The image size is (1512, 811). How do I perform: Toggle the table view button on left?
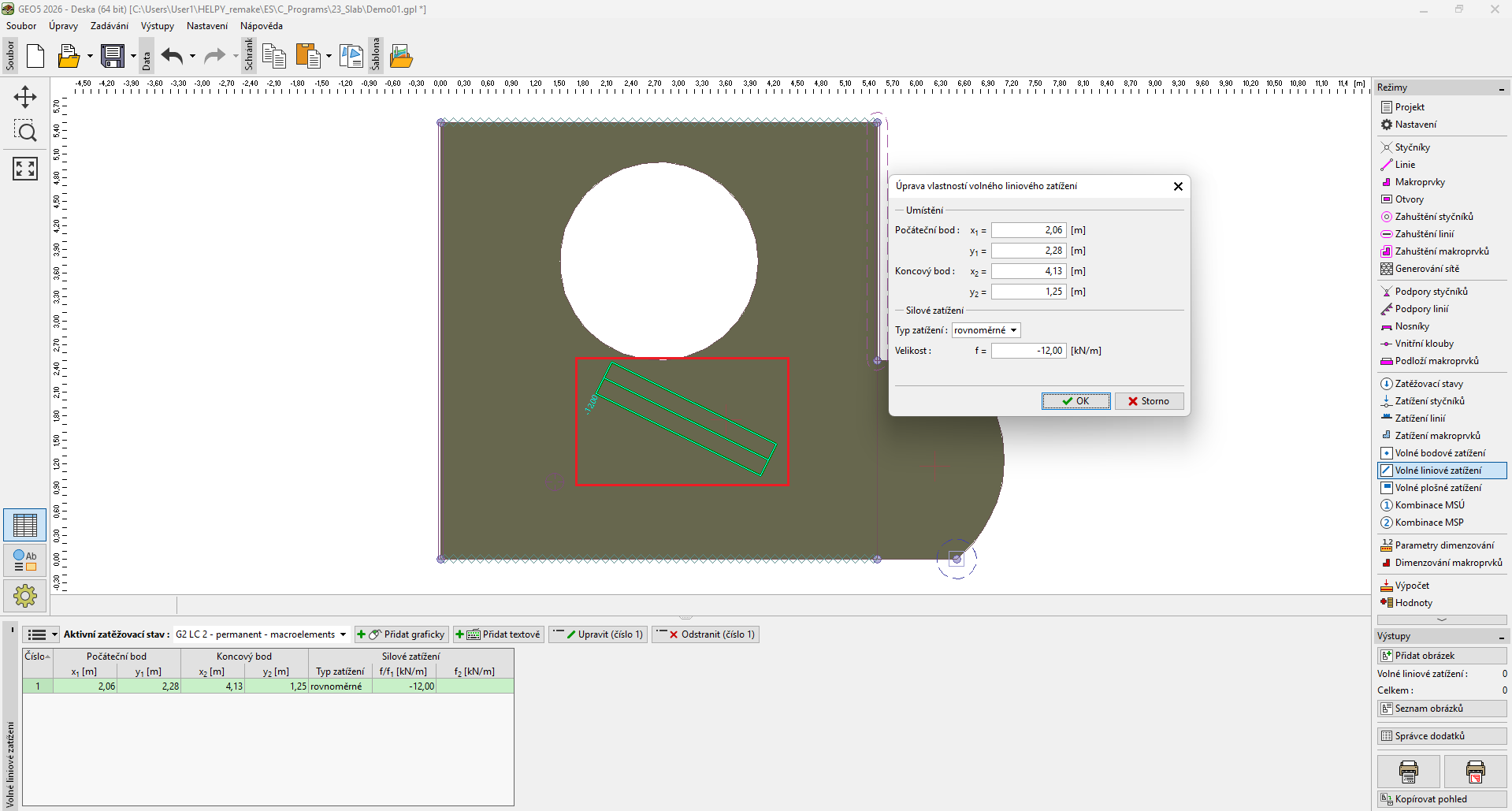(x=25, y=525)
